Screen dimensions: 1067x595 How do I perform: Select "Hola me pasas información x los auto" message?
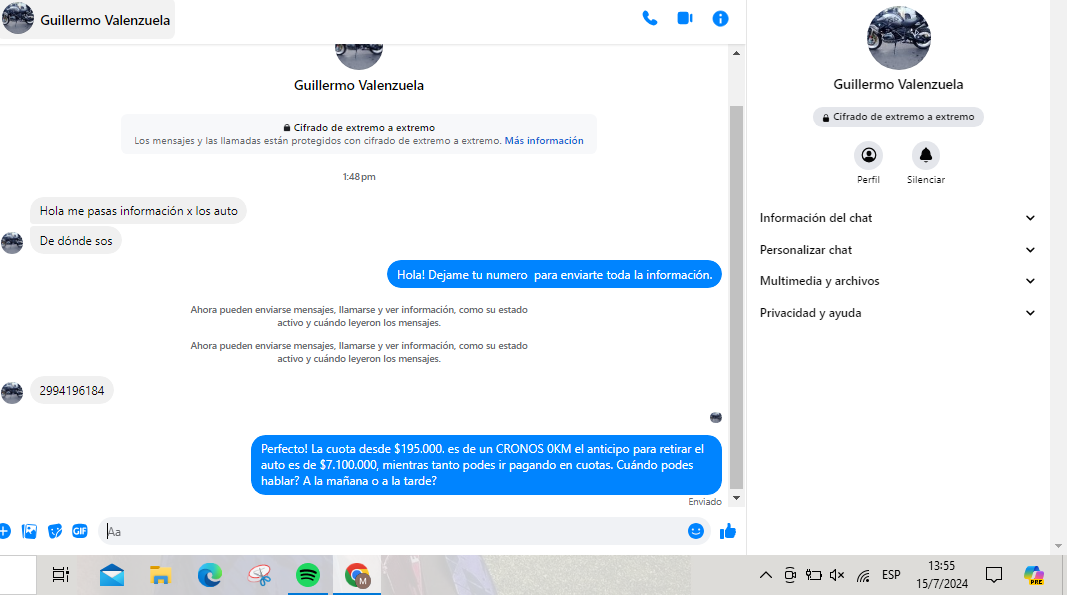[138, 211]
